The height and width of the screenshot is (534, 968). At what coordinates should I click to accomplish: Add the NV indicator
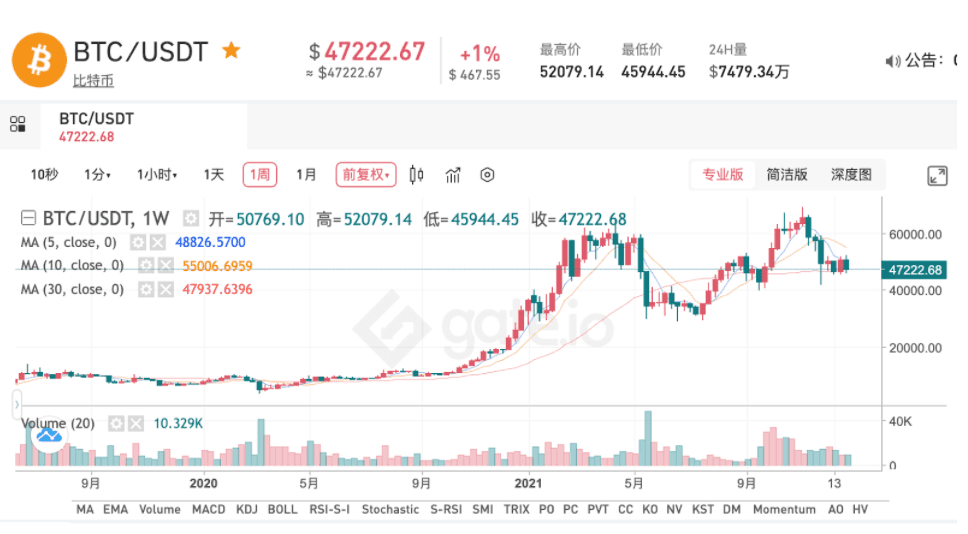coord(674,510)
